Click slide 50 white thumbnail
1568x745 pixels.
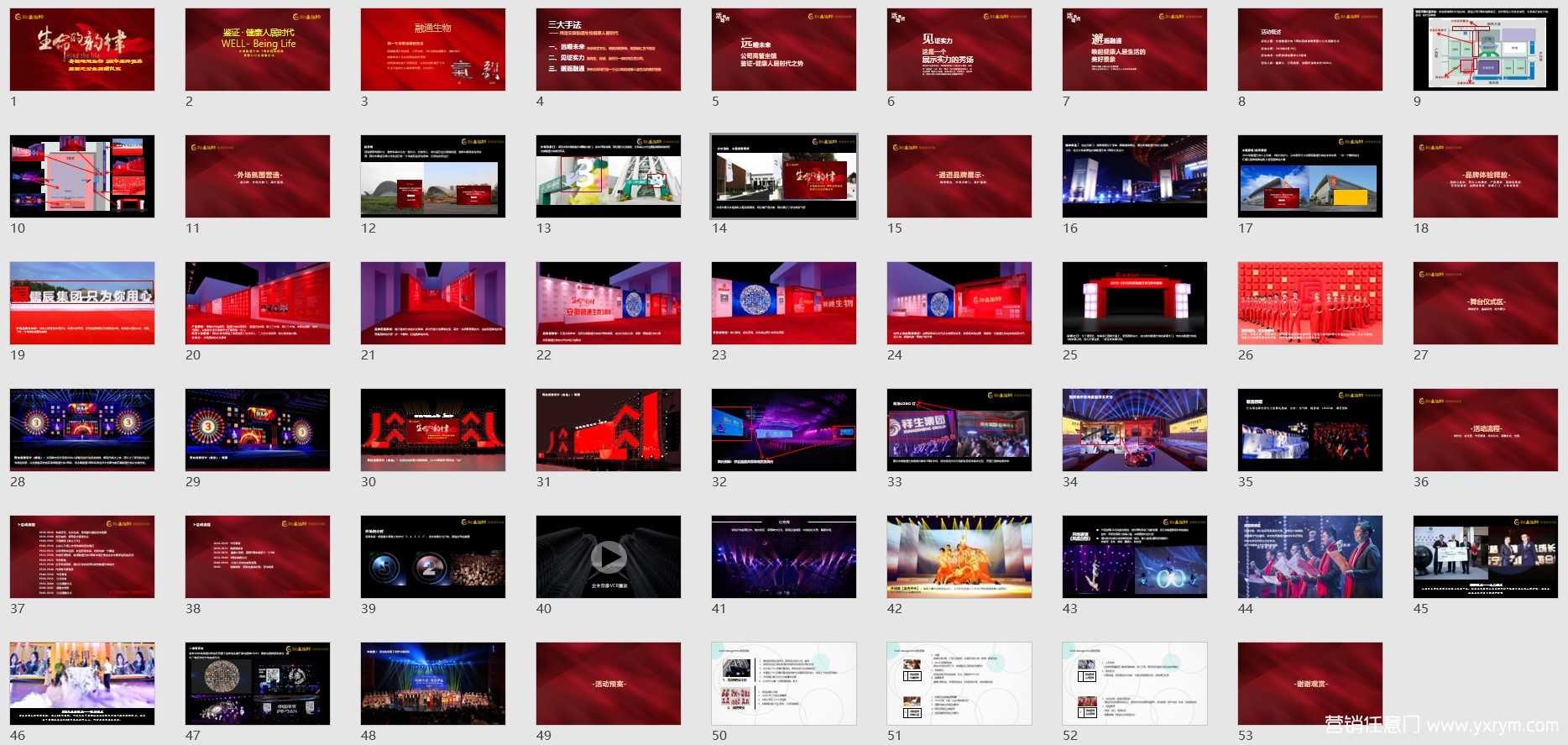point(784,684)
